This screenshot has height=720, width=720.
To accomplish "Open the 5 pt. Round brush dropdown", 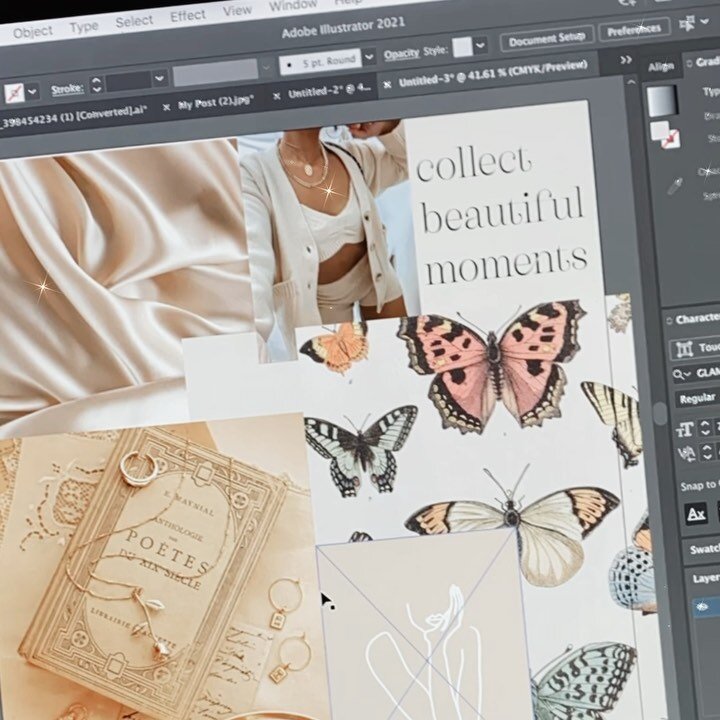I will pyautogui.click(x=369, y=57).
